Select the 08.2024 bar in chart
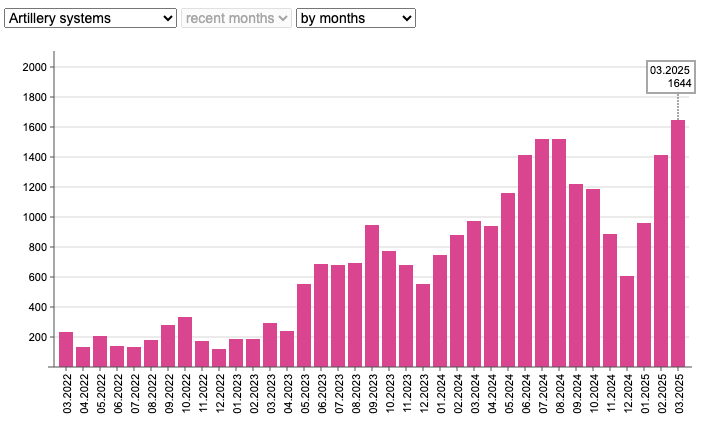The image size is (717, 423). pos(559,253)
